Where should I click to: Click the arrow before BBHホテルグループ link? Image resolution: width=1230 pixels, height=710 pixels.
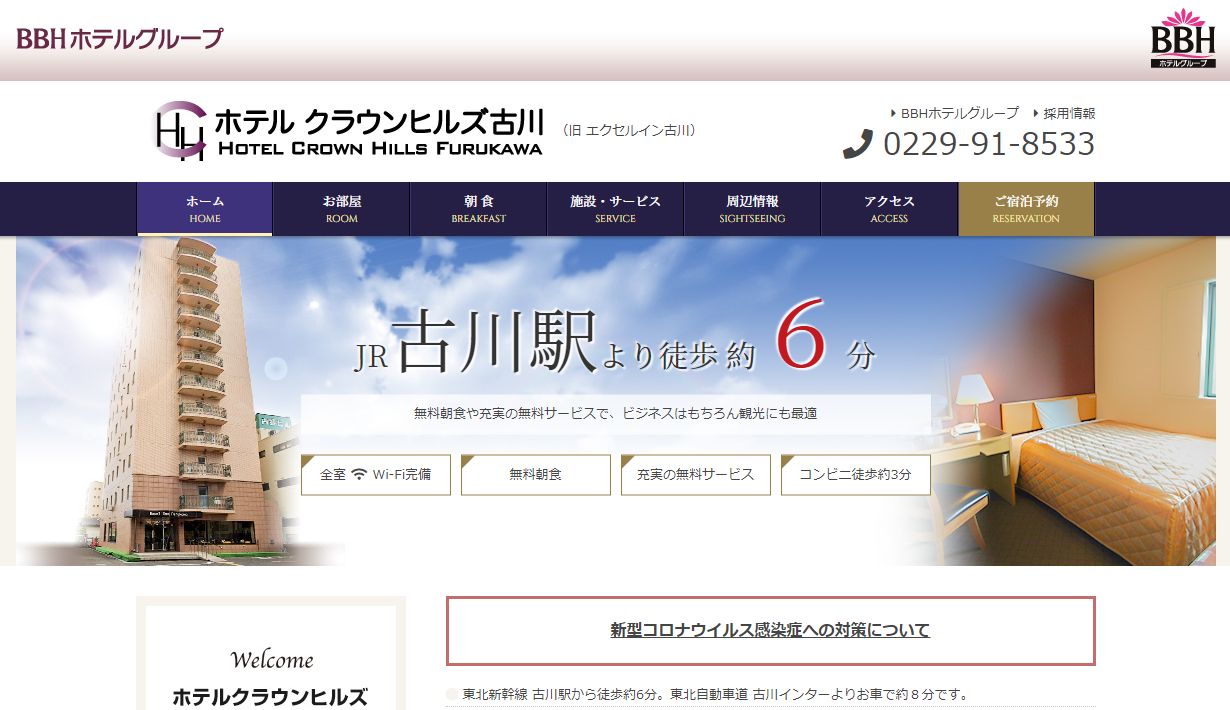coord(893,113)
